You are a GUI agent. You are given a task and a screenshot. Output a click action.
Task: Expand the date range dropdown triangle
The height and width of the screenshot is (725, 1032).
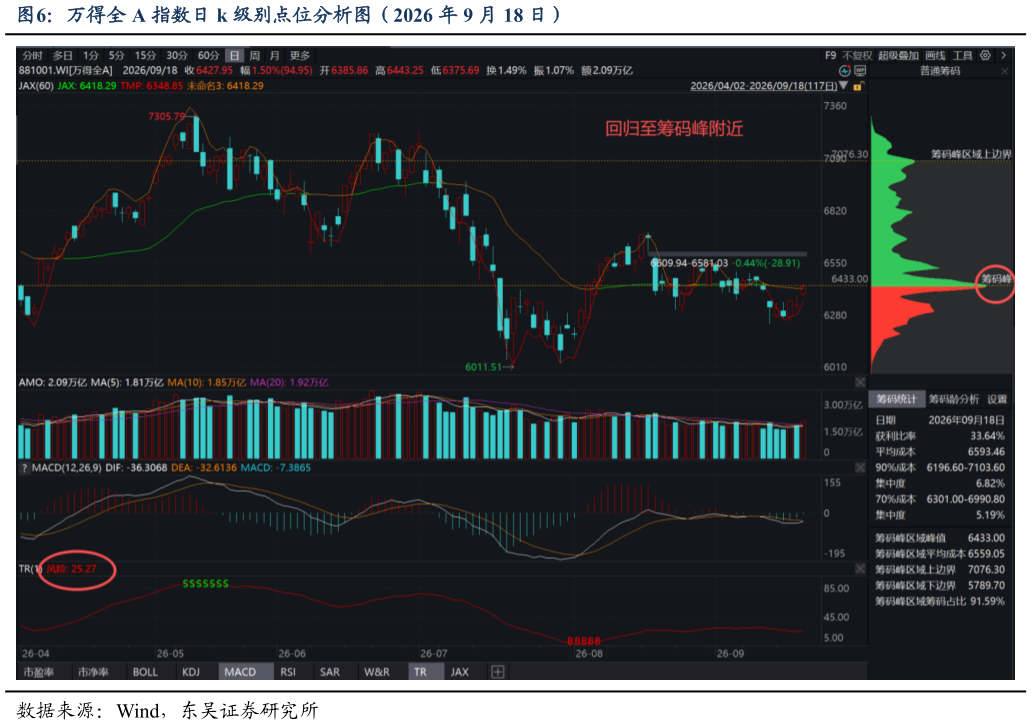844,86
